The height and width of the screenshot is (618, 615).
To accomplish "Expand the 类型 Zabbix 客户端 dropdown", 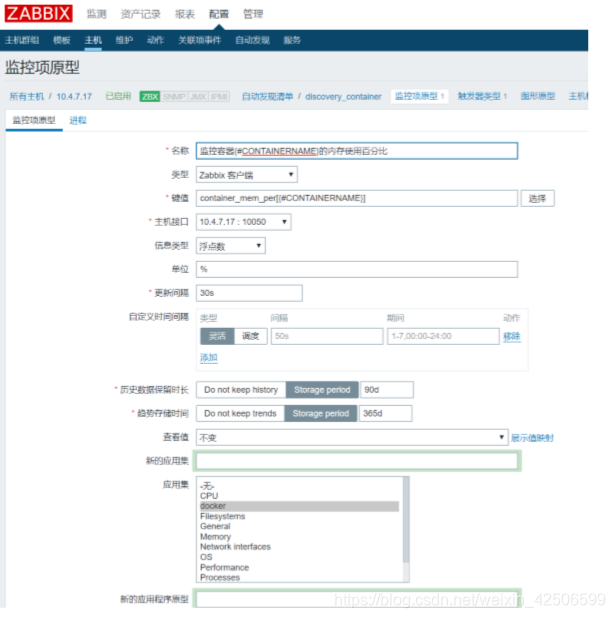I will (247, 175).
